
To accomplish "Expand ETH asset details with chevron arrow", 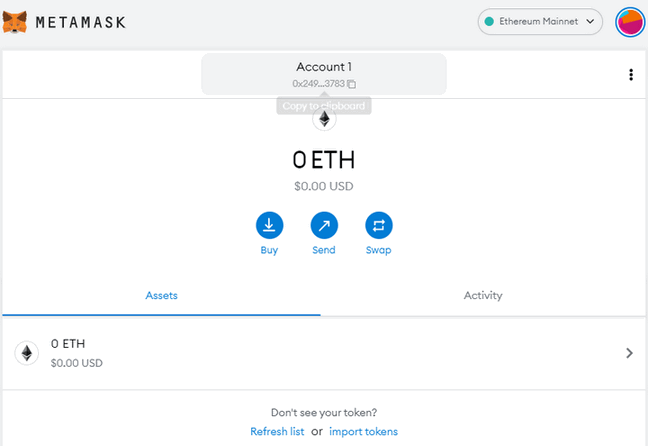I will 629,353.
